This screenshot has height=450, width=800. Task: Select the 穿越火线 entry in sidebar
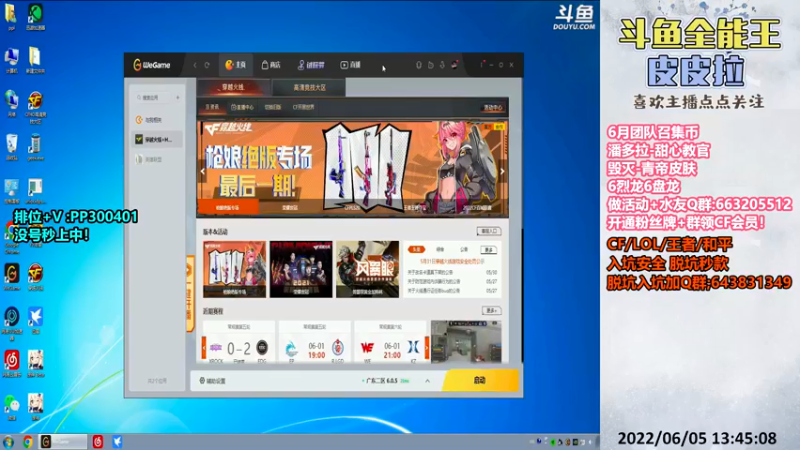point(157,139)
